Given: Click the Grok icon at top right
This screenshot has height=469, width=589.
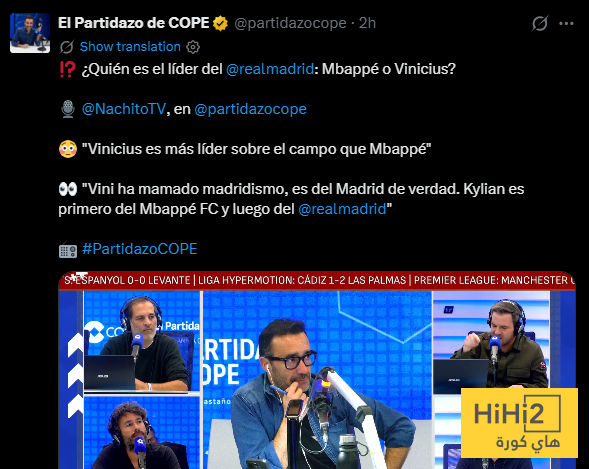Looking at the screenshot, I should click(540, 23).
